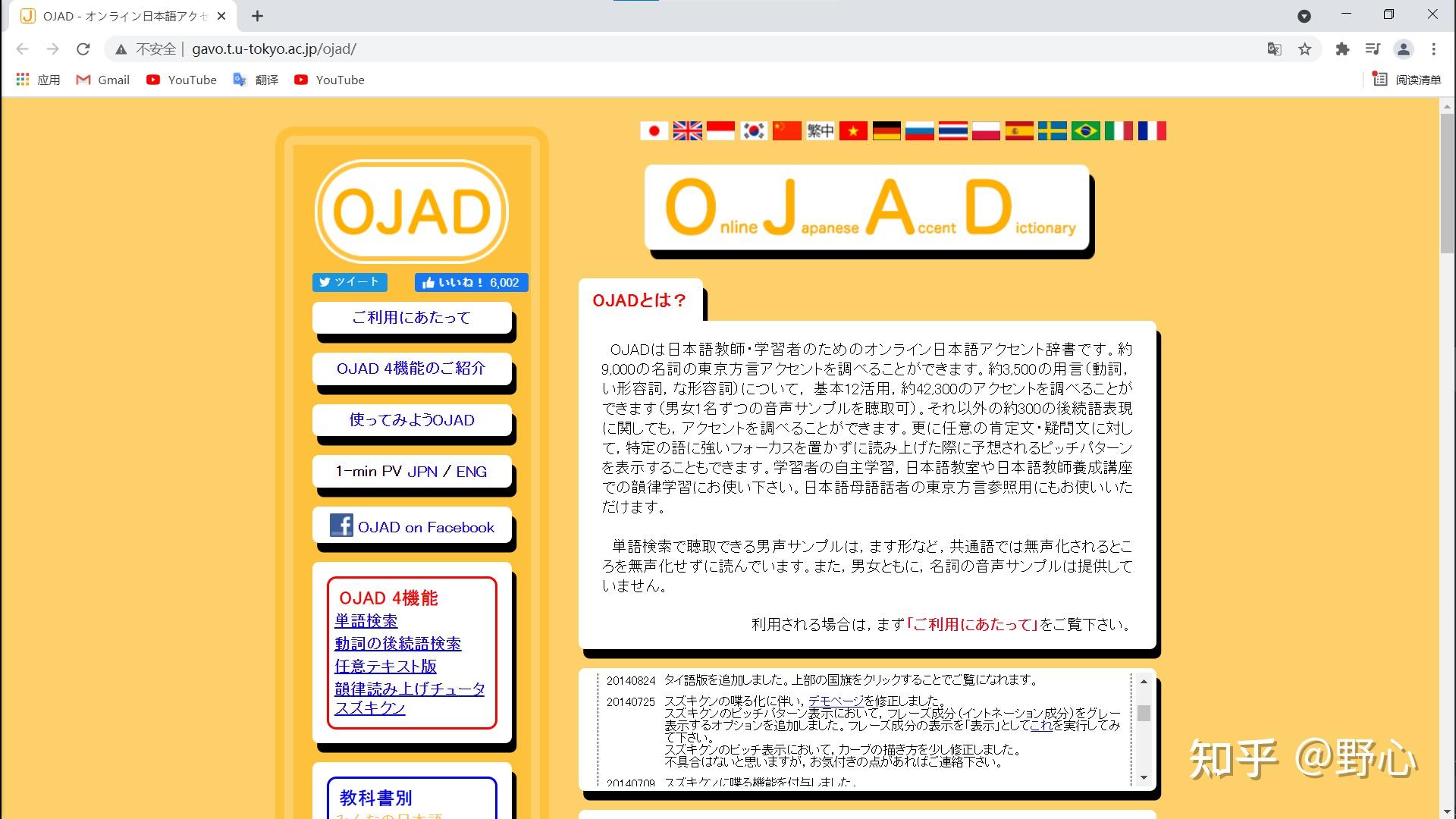Open Traditional Chinese version via 繁中 flag
Viewport: 1456px width, 819px height.
point(820,130)
